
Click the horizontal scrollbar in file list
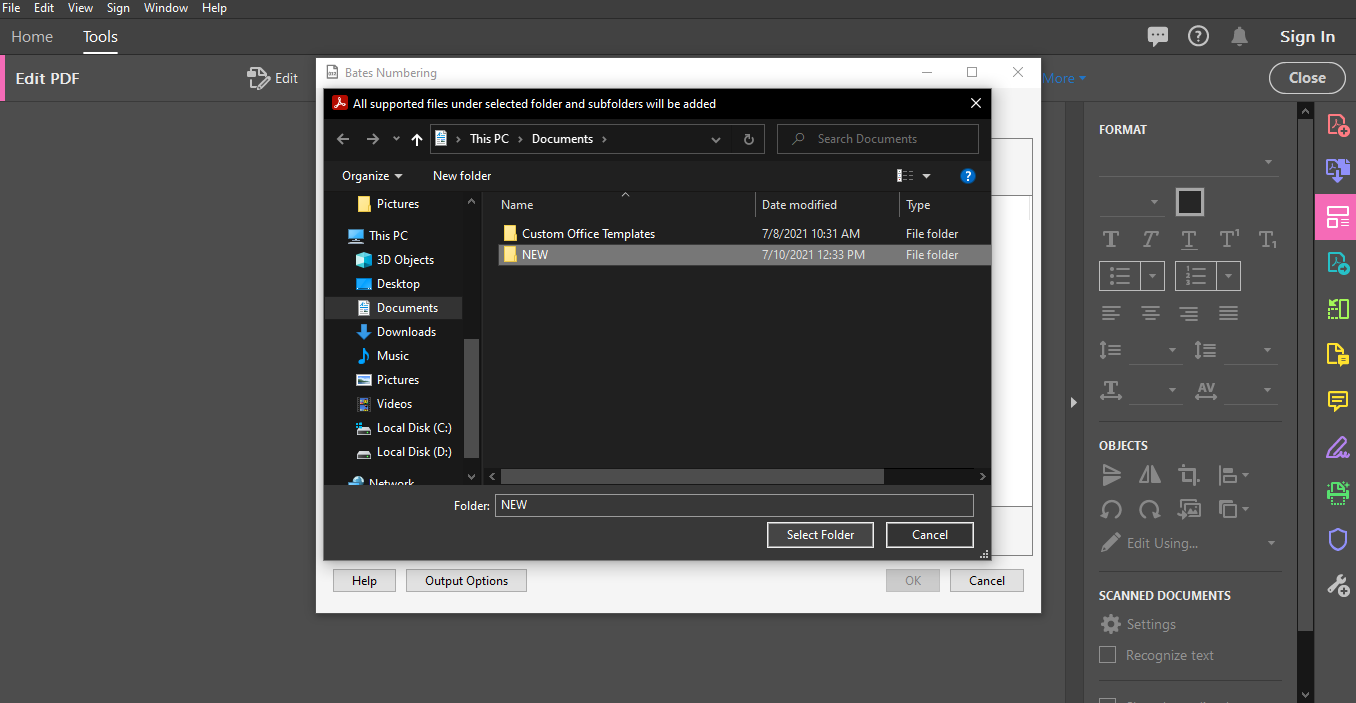pos(692,477)
